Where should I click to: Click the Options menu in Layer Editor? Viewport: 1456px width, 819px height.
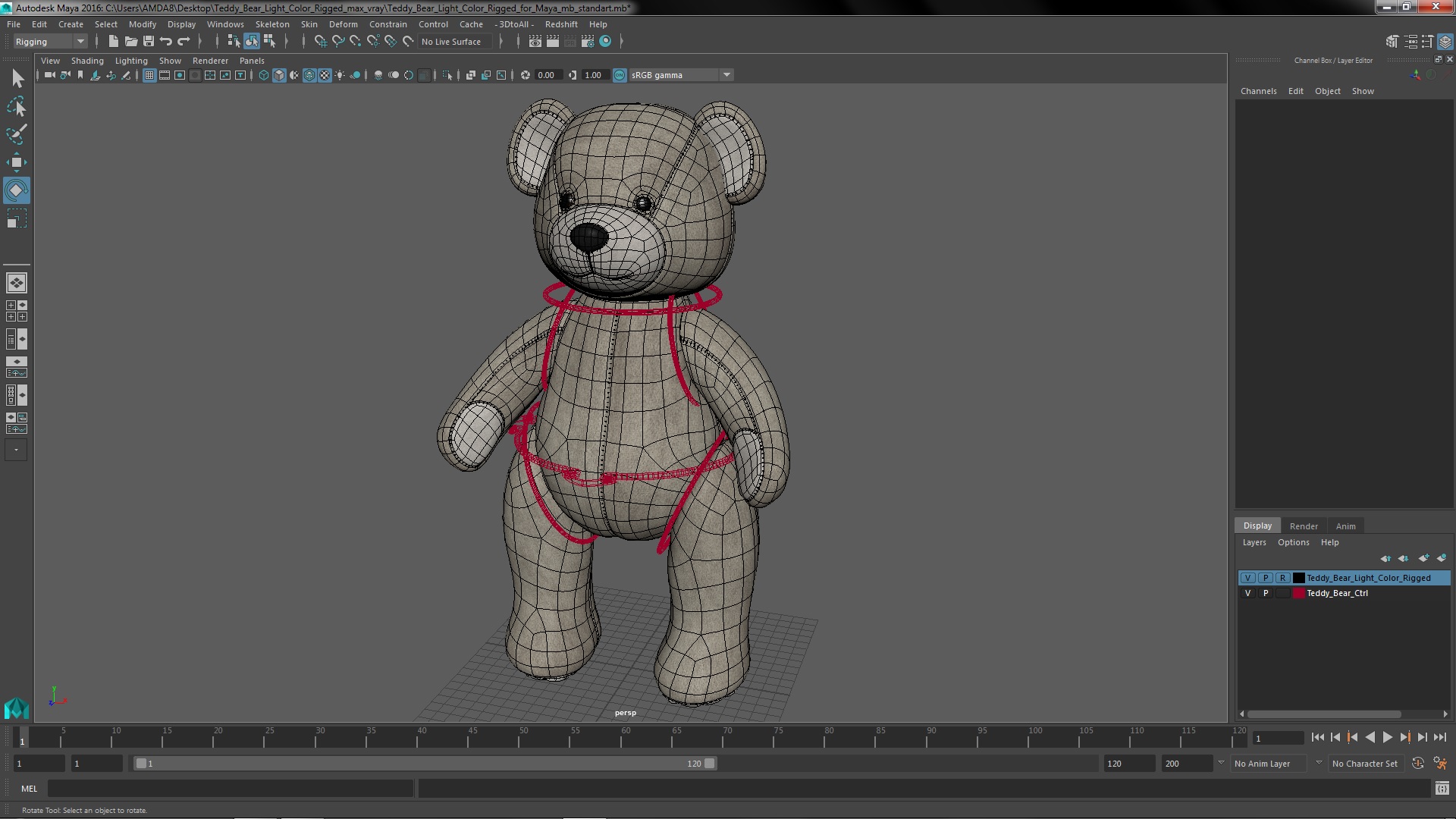pos(1293,542)
